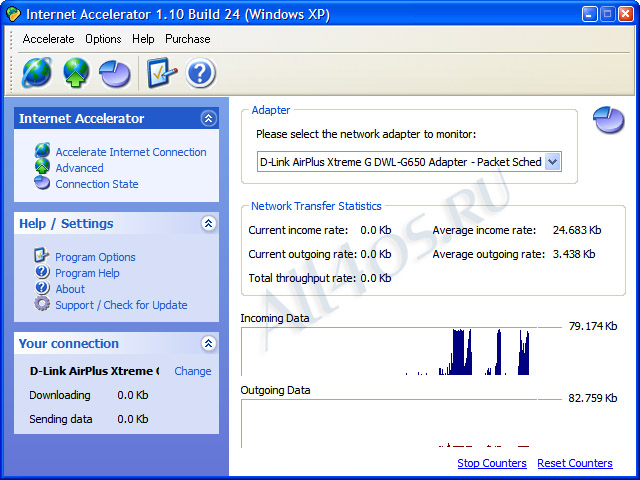
Task: Click the Total throughput rate label
Action: (302, 278)
